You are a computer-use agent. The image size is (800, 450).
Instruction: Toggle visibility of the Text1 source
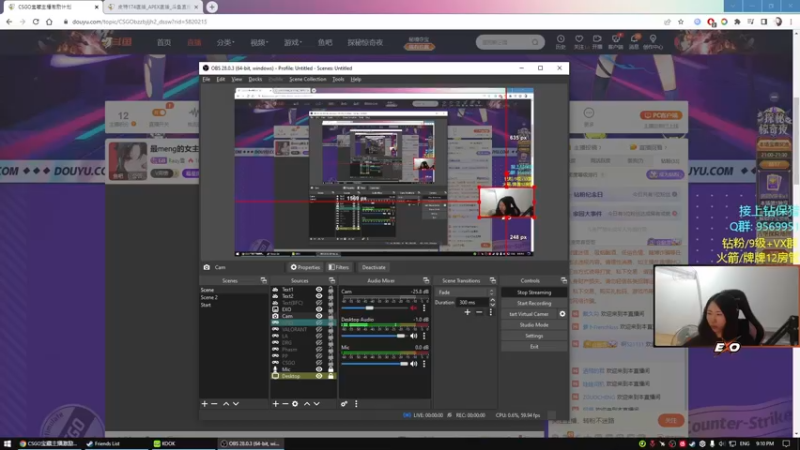[x=319, y=289]
